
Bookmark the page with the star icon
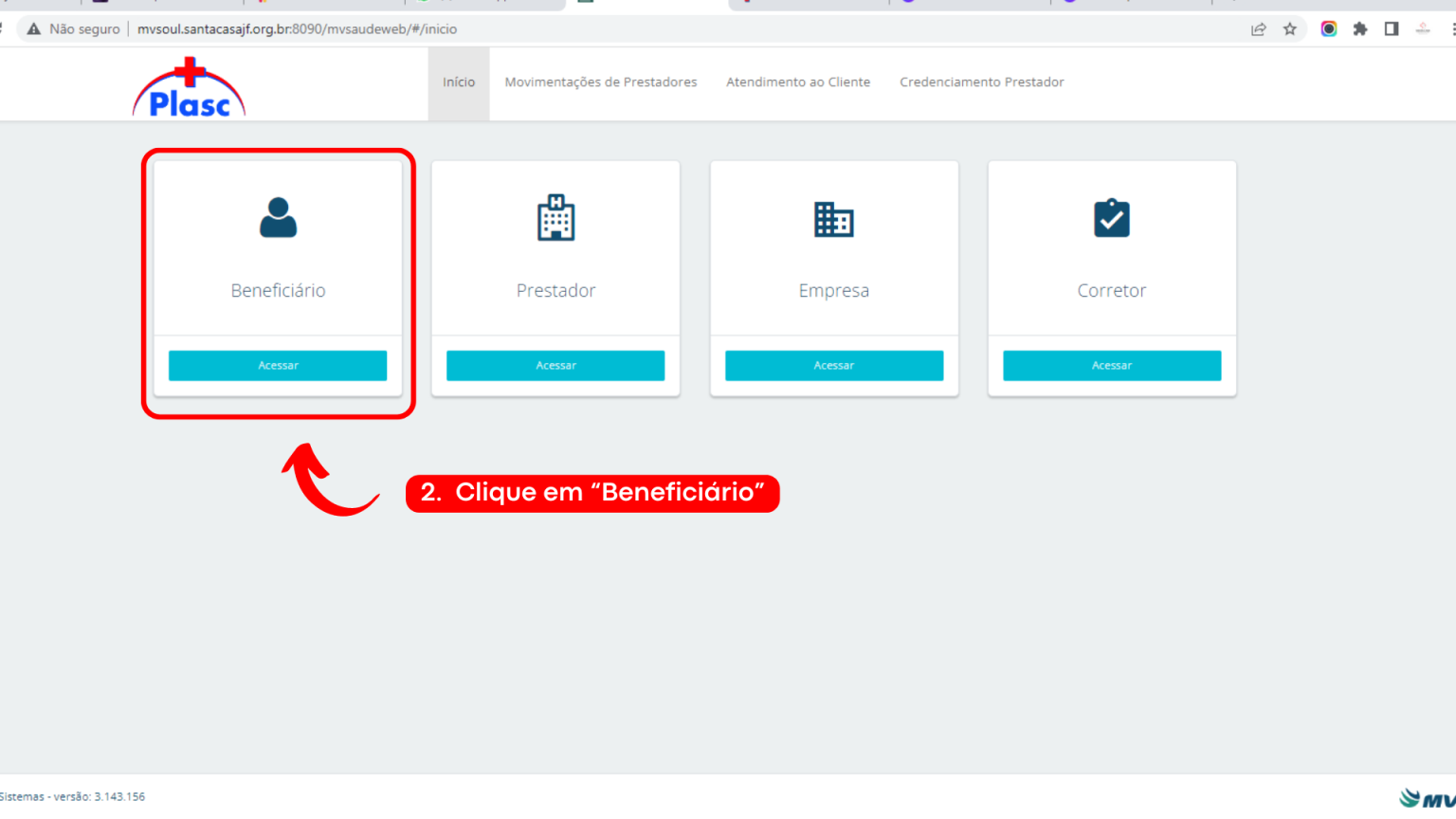(1290, 28)
